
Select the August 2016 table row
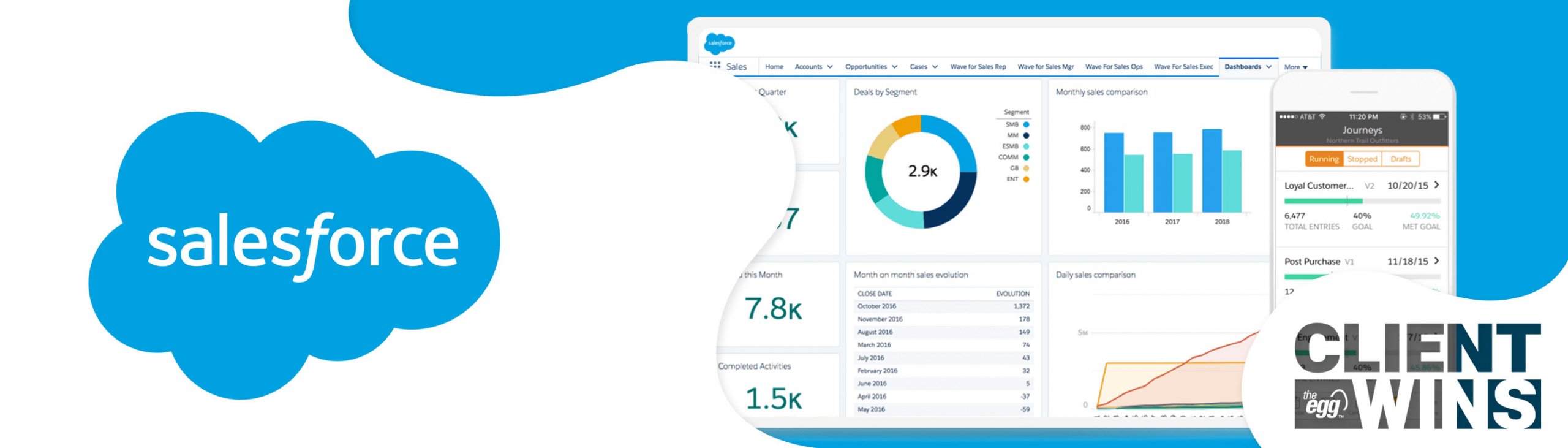pos(943,332)
